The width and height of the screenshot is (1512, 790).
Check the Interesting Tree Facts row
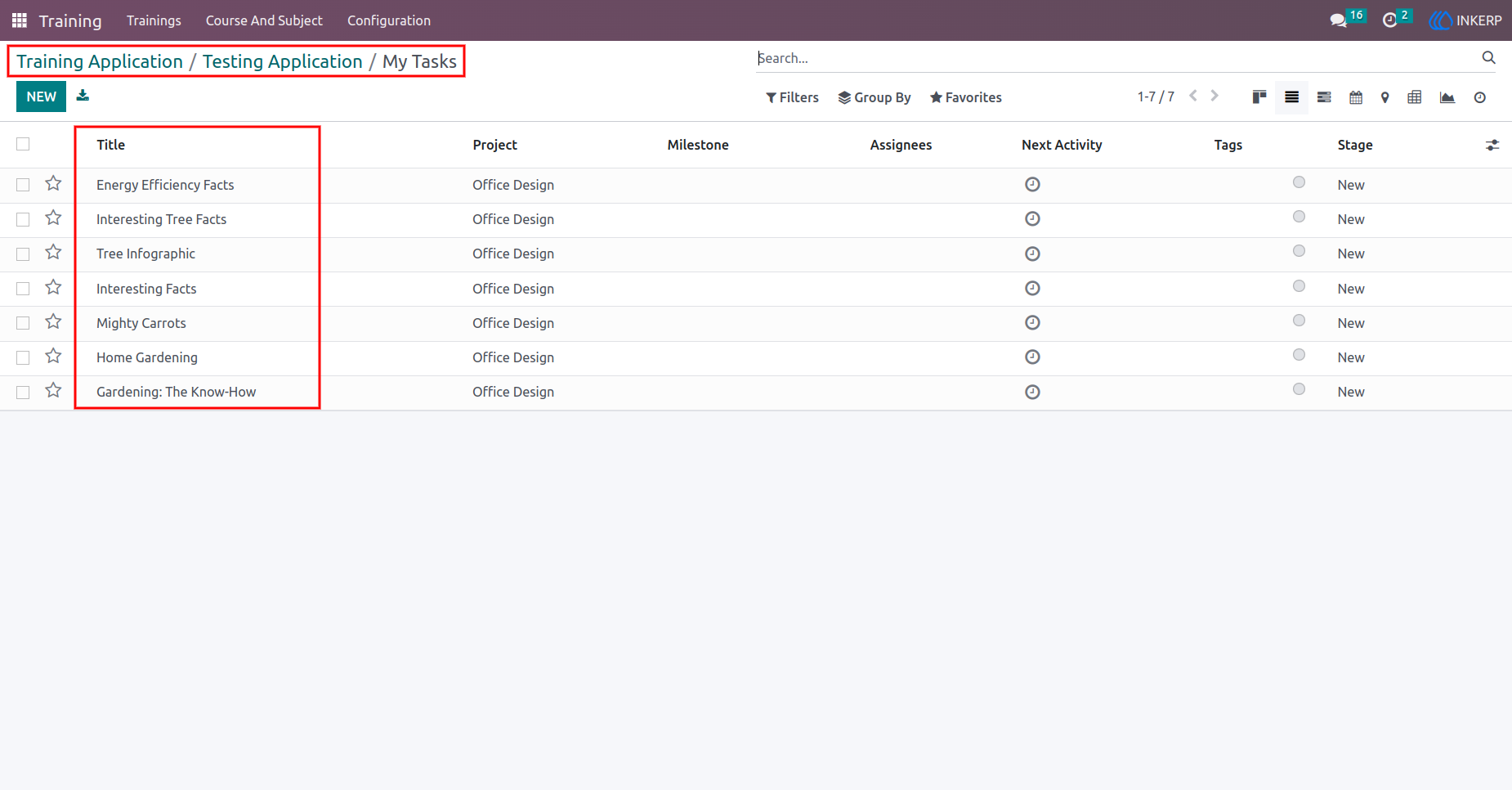23,219
